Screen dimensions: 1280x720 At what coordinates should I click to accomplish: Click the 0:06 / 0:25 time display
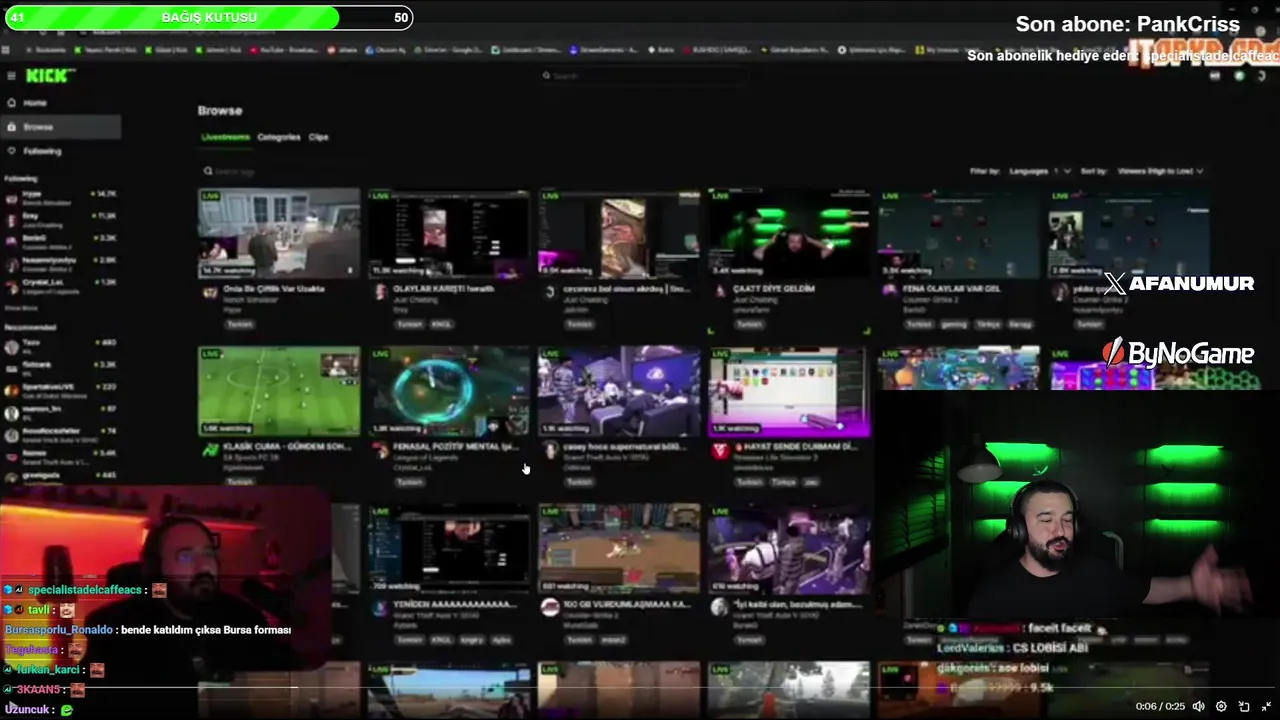[1160, 706]
